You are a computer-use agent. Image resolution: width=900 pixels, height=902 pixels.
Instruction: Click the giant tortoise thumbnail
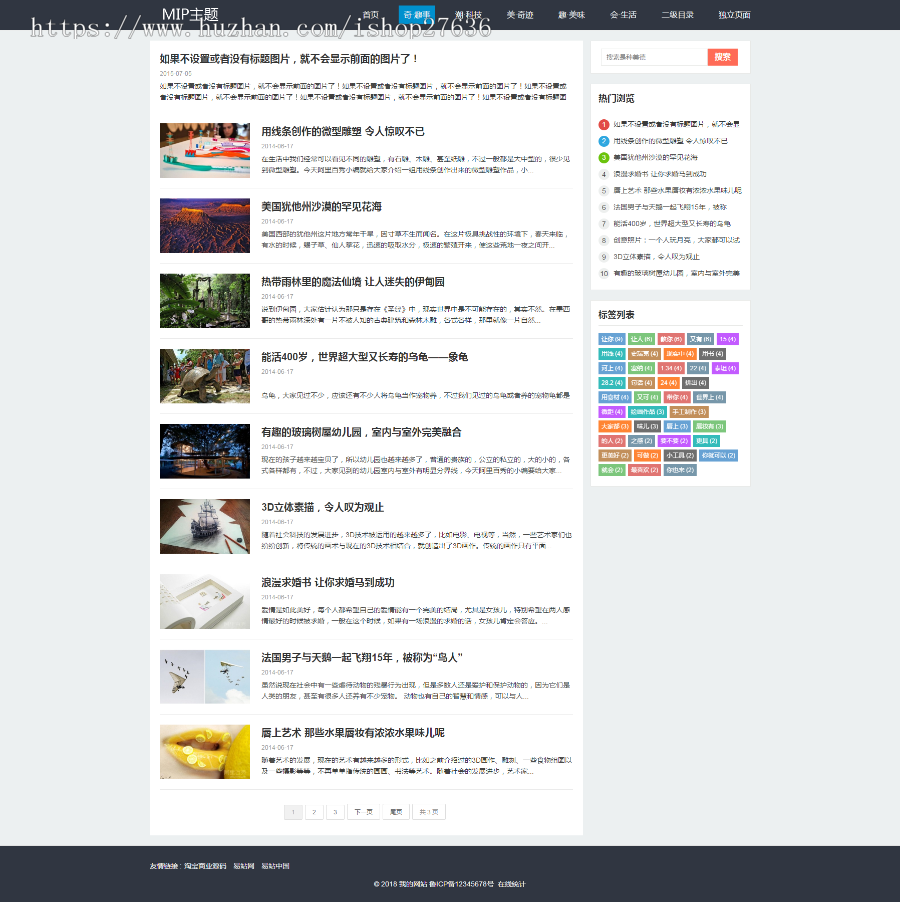click(x=205, y=376)
